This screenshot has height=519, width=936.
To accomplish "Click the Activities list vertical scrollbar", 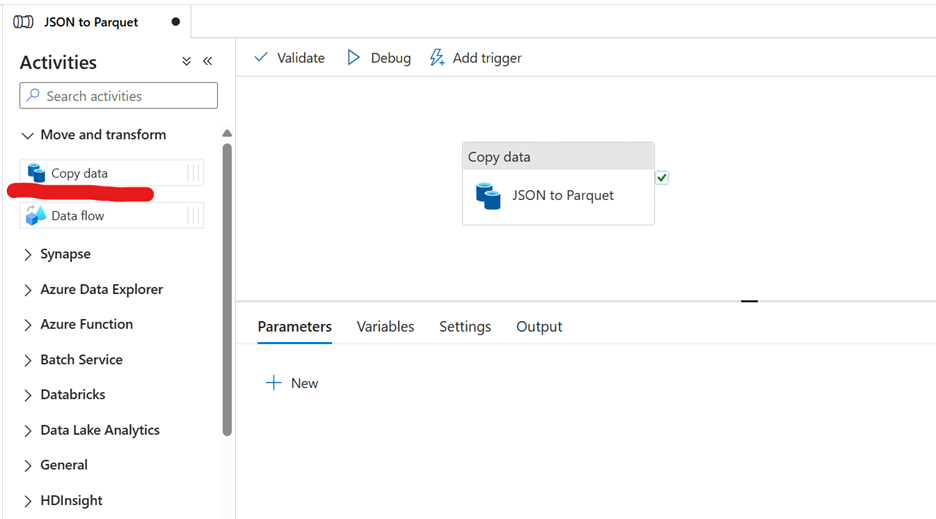I will [x=227, y=290].
